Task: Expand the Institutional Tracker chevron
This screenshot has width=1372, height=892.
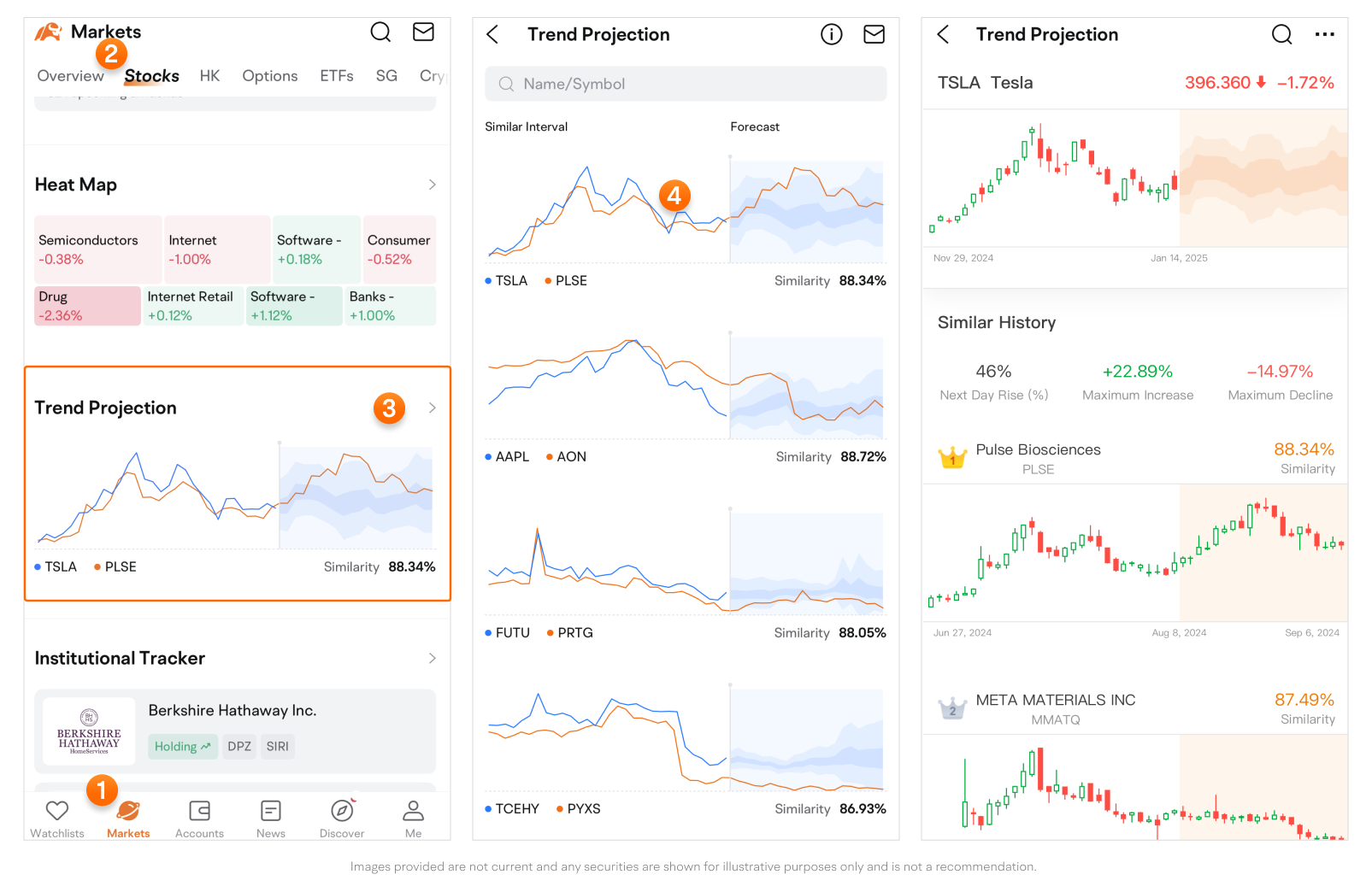Action: (x=432, y=659)
